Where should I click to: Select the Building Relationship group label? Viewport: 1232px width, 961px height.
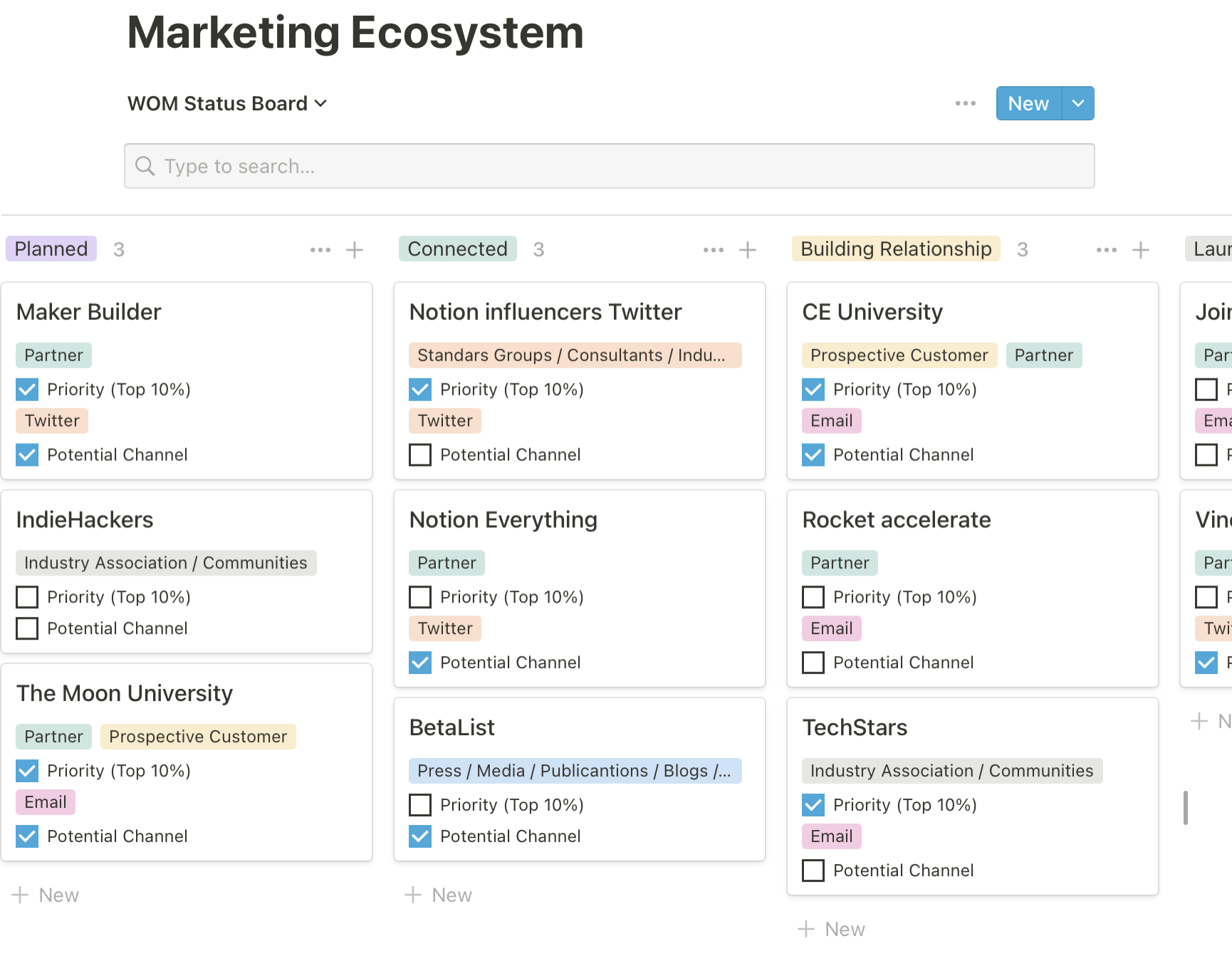point(896,249)
